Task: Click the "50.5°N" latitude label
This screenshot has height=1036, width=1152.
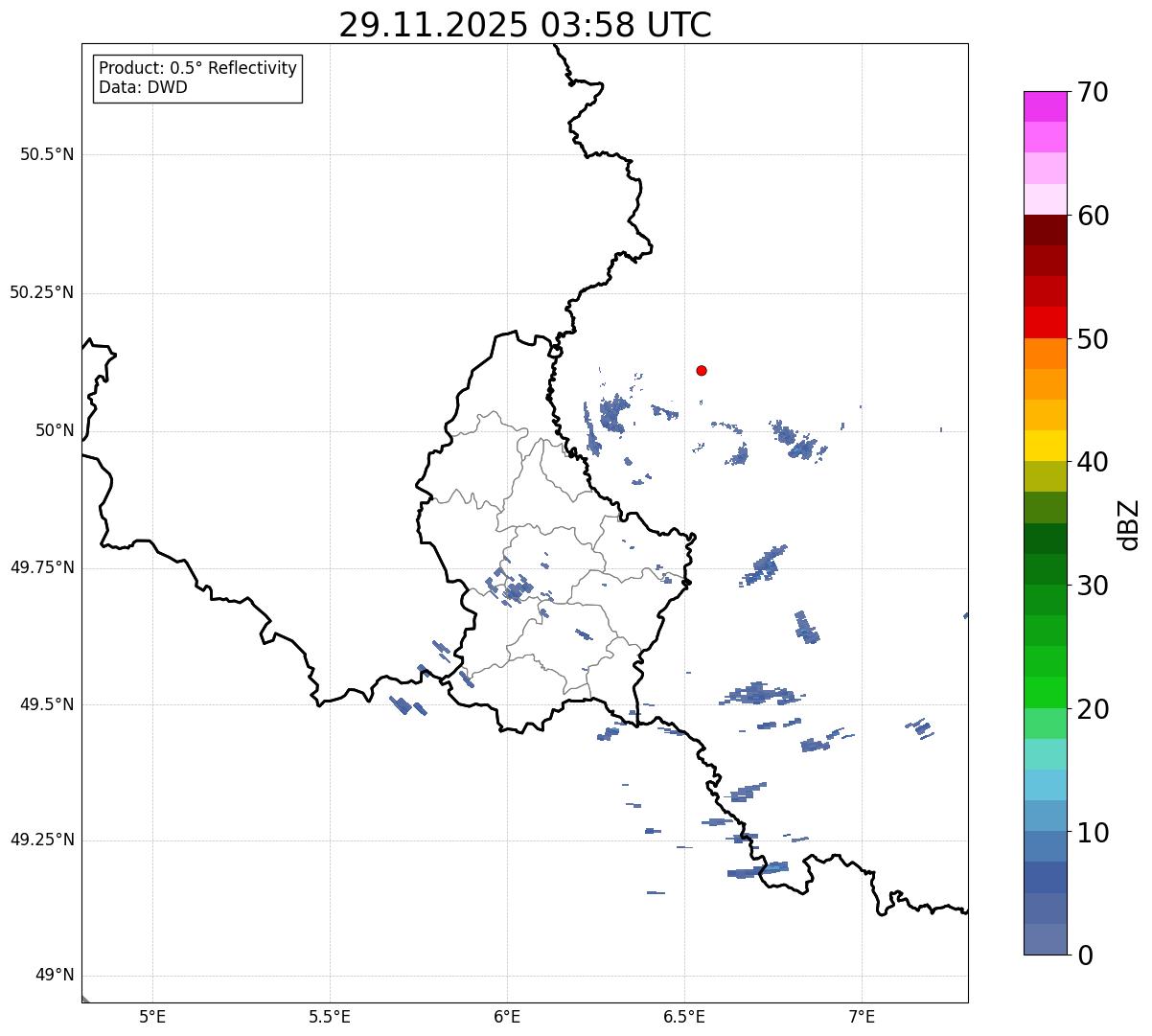Action: pyautogui.click(x=47, y=154)
